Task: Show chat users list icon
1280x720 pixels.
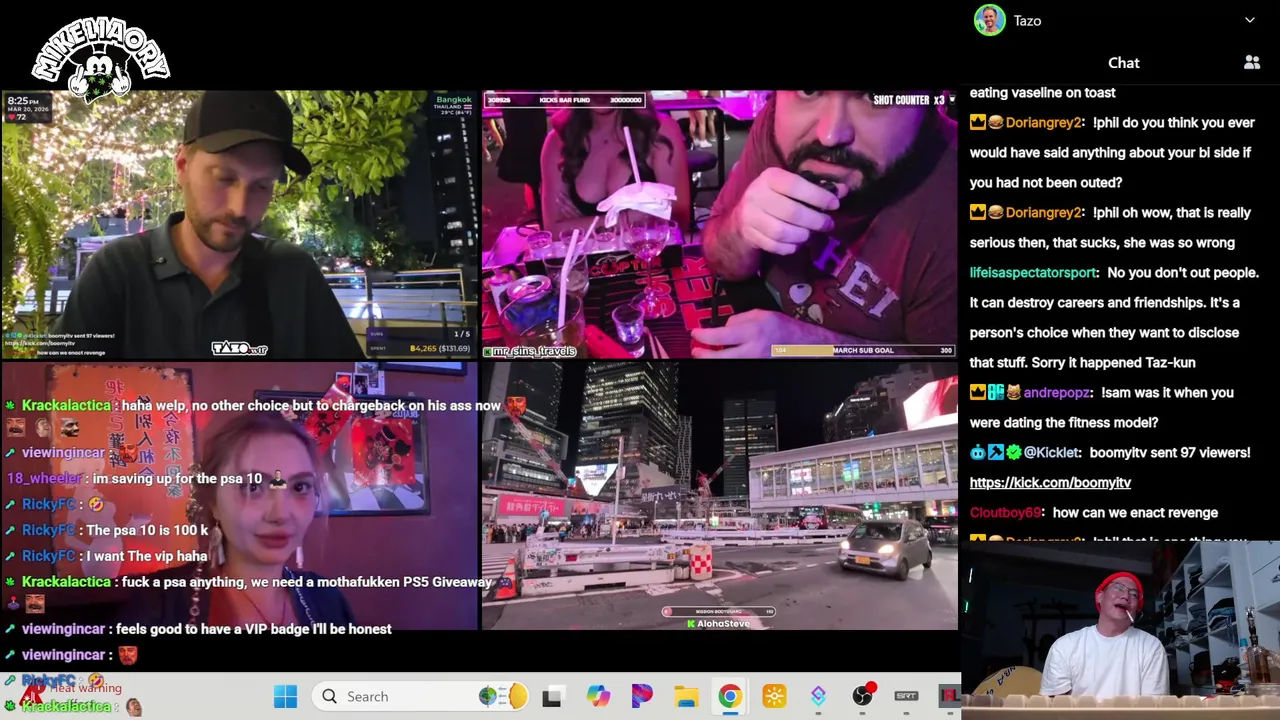Action: (1252, 62)
